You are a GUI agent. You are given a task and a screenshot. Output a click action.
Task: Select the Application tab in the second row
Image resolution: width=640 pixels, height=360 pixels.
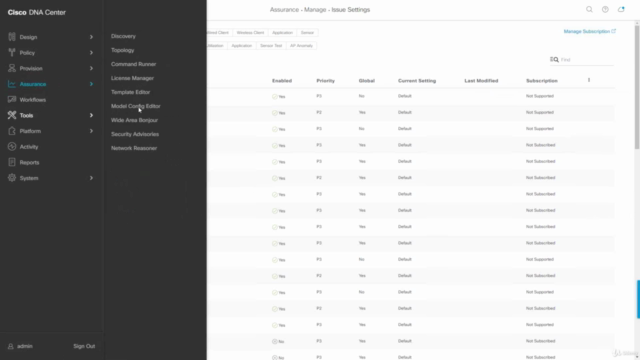point(242,46)
